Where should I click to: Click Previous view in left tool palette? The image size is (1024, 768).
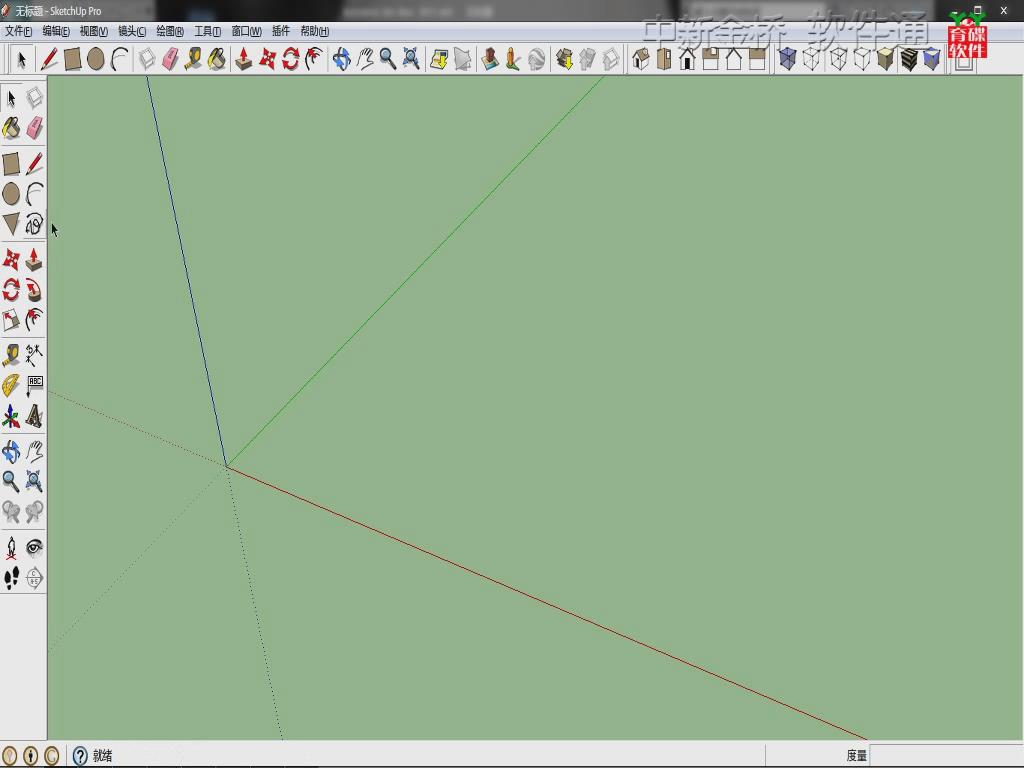pos(11,511)
